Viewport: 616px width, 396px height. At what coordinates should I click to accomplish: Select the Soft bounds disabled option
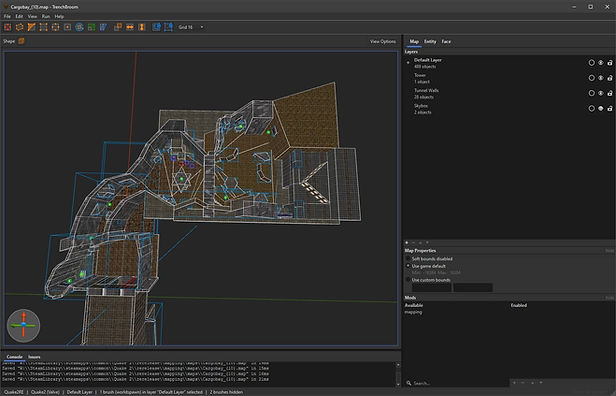click(429, 259)
